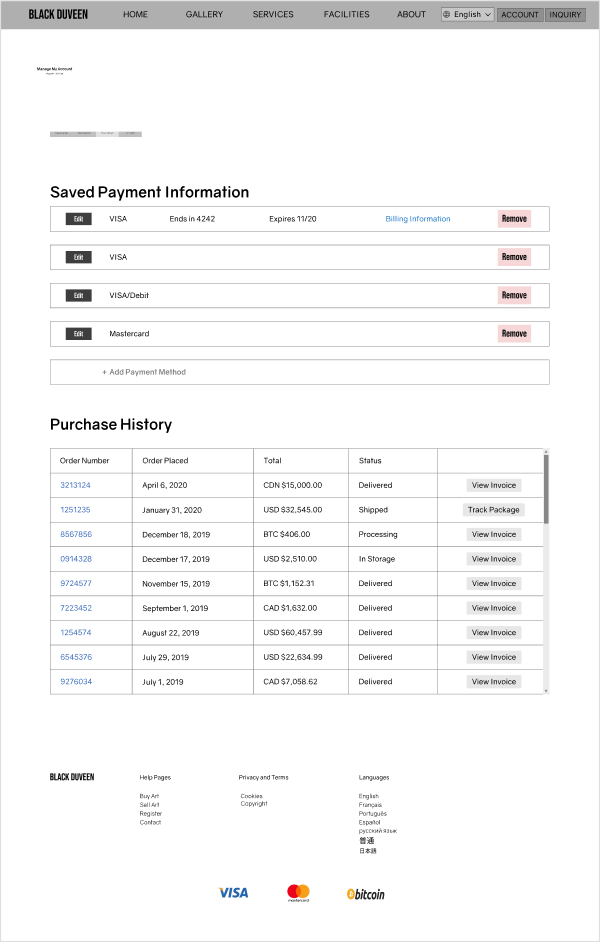
Task: Click the globe icon beside English
Action: point(447,15)
